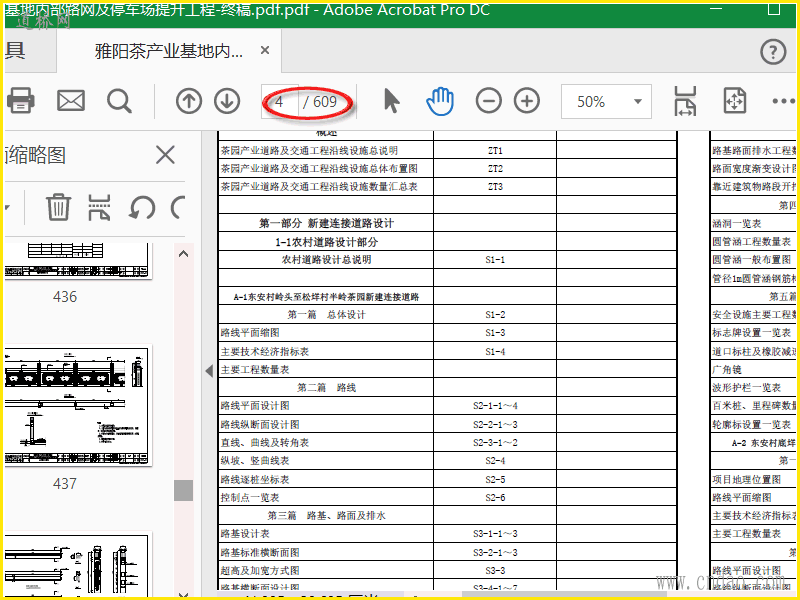Image resolution: width=800 pixels, height=600 pixels.
Task: Click heading 1-1农村道路设计部分
Action: pyautogui.click(x=327, y=242)
